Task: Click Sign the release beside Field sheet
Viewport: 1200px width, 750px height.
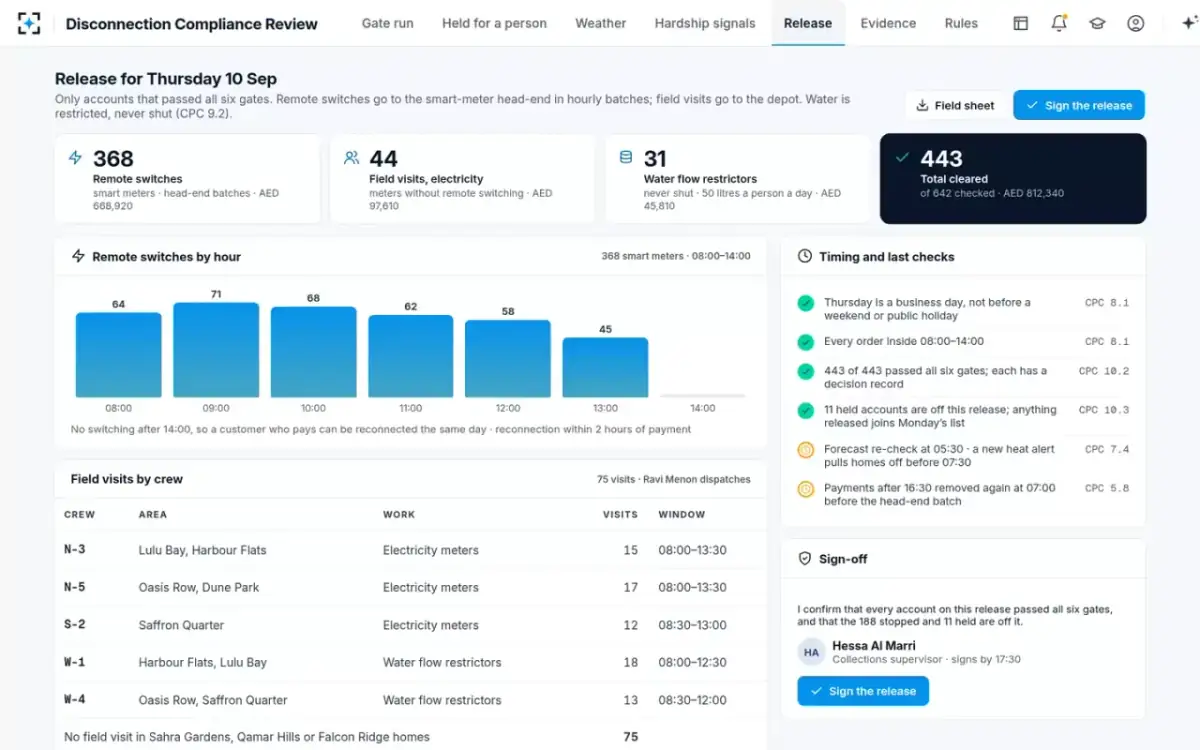Action: [1079, 105]
